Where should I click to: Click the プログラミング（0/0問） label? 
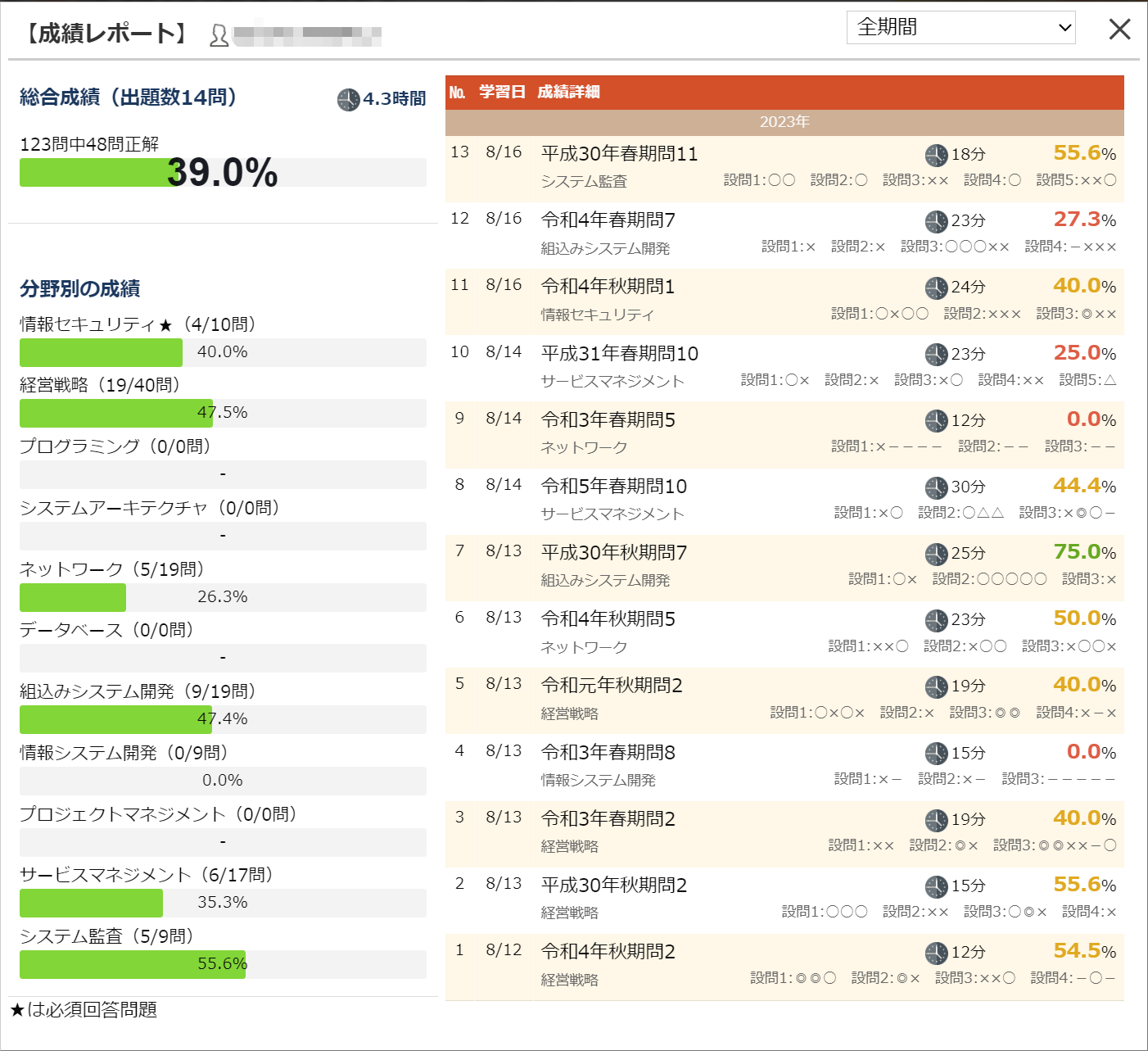pos(115,446)
